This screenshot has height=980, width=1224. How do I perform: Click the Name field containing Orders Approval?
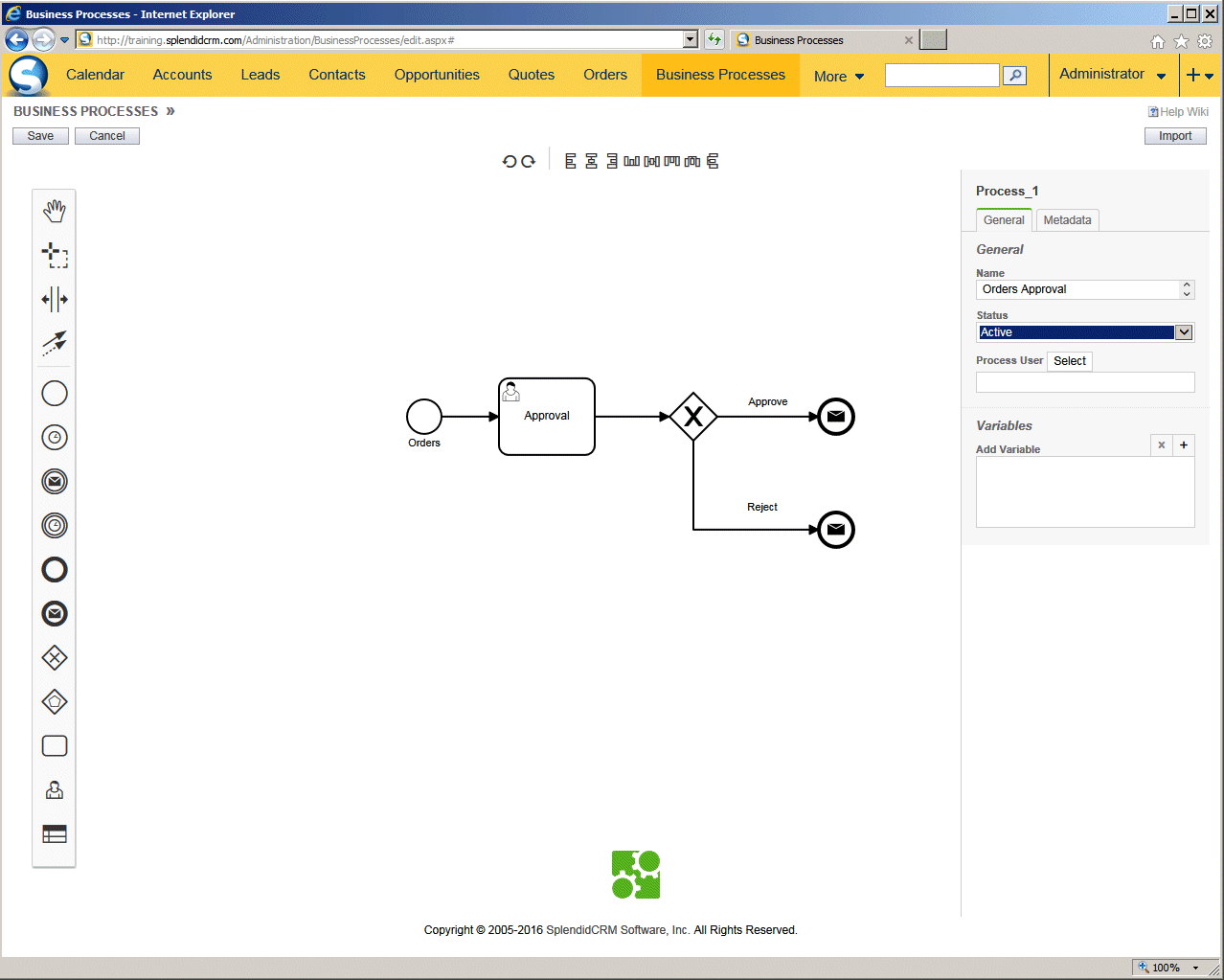click(1077, 289)
